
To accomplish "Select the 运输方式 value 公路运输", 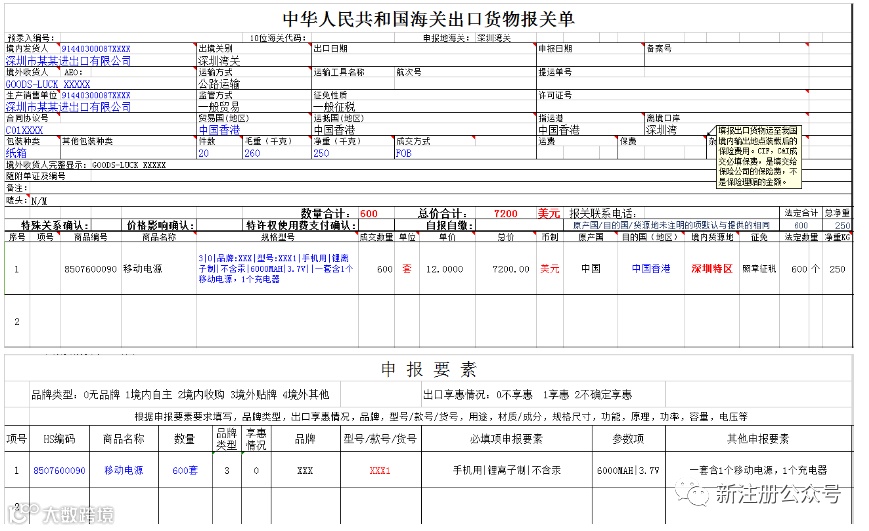I will point(219,84).
